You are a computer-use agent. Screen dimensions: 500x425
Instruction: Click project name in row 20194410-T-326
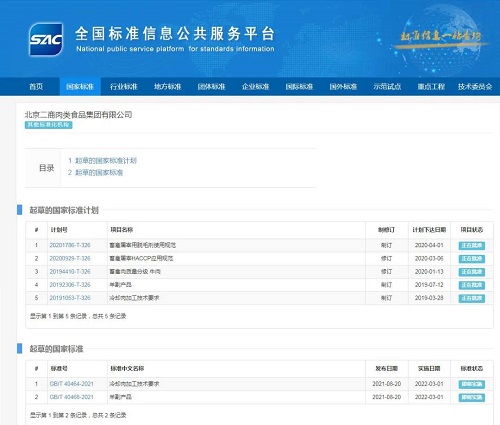pos(135,272)
